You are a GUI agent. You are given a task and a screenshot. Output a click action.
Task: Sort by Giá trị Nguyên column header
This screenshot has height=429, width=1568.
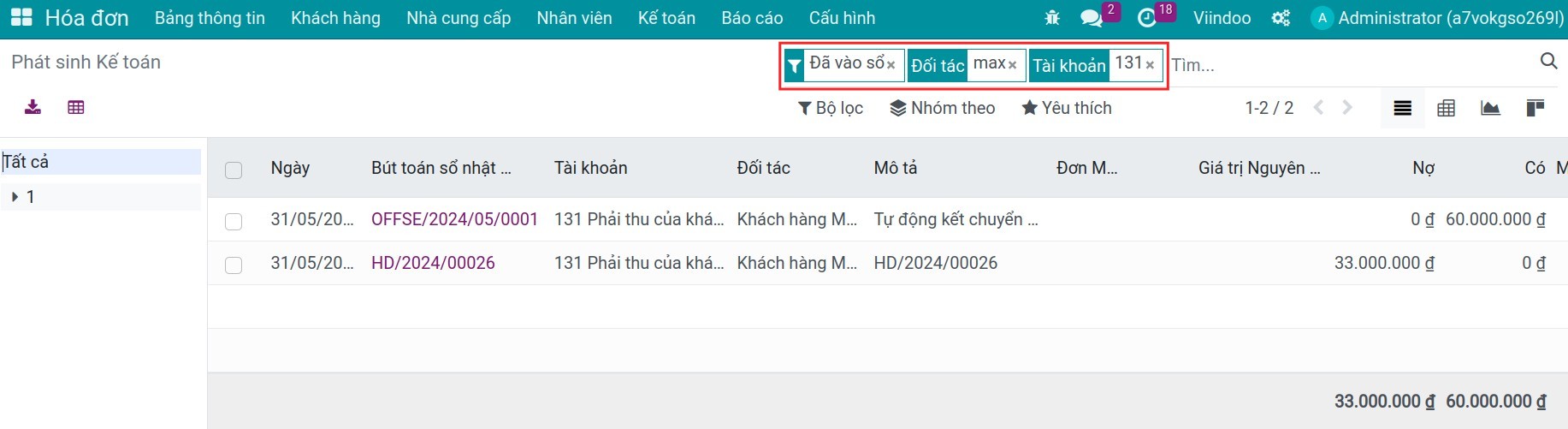click(1259, 168)
